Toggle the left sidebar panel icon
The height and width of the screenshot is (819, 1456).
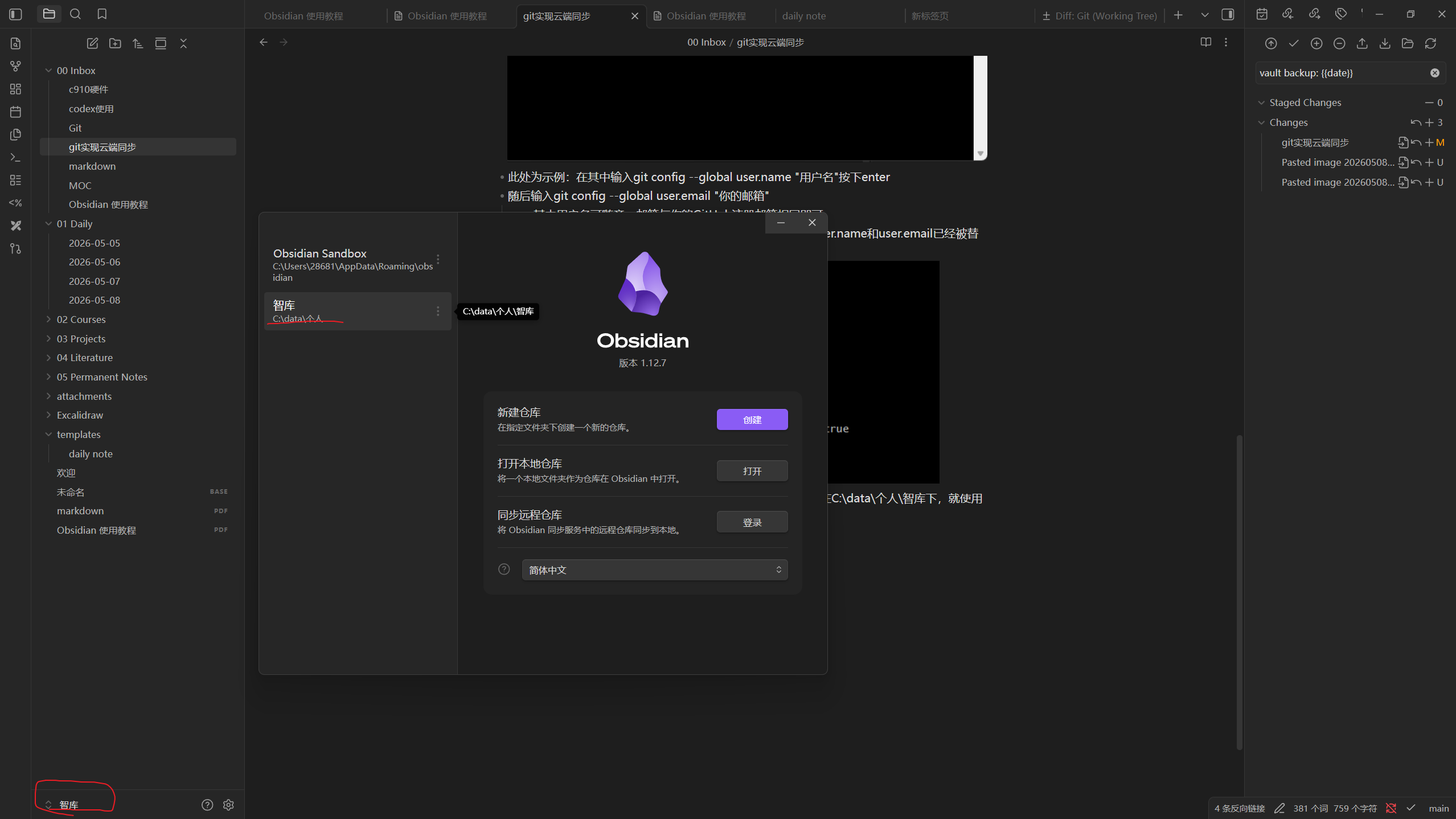tap(15, 14)
